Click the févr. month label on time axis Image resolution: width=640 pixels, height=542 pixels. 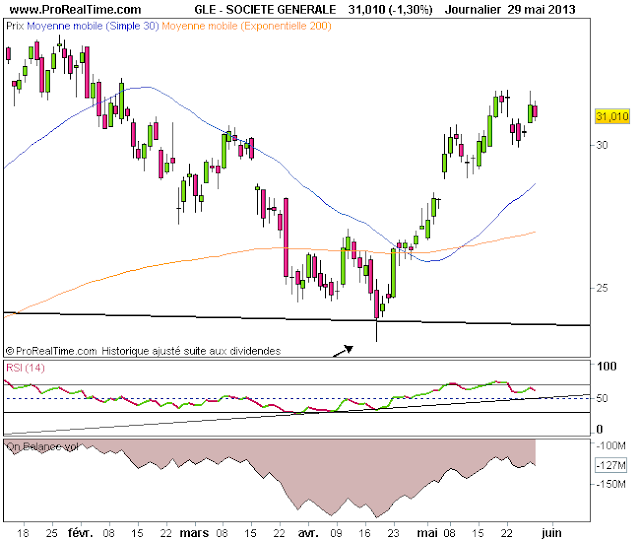[80, 533]
